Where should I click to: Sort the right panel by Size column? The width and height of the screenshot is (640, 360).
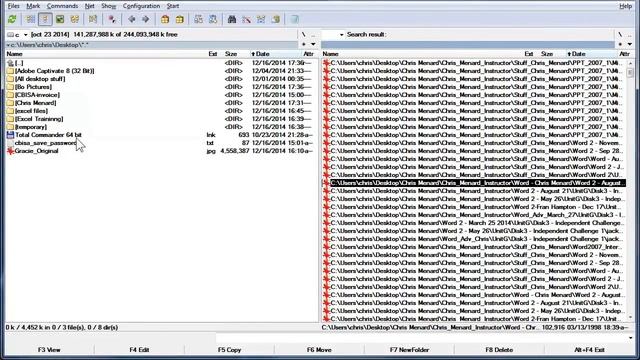click(547, 54)
